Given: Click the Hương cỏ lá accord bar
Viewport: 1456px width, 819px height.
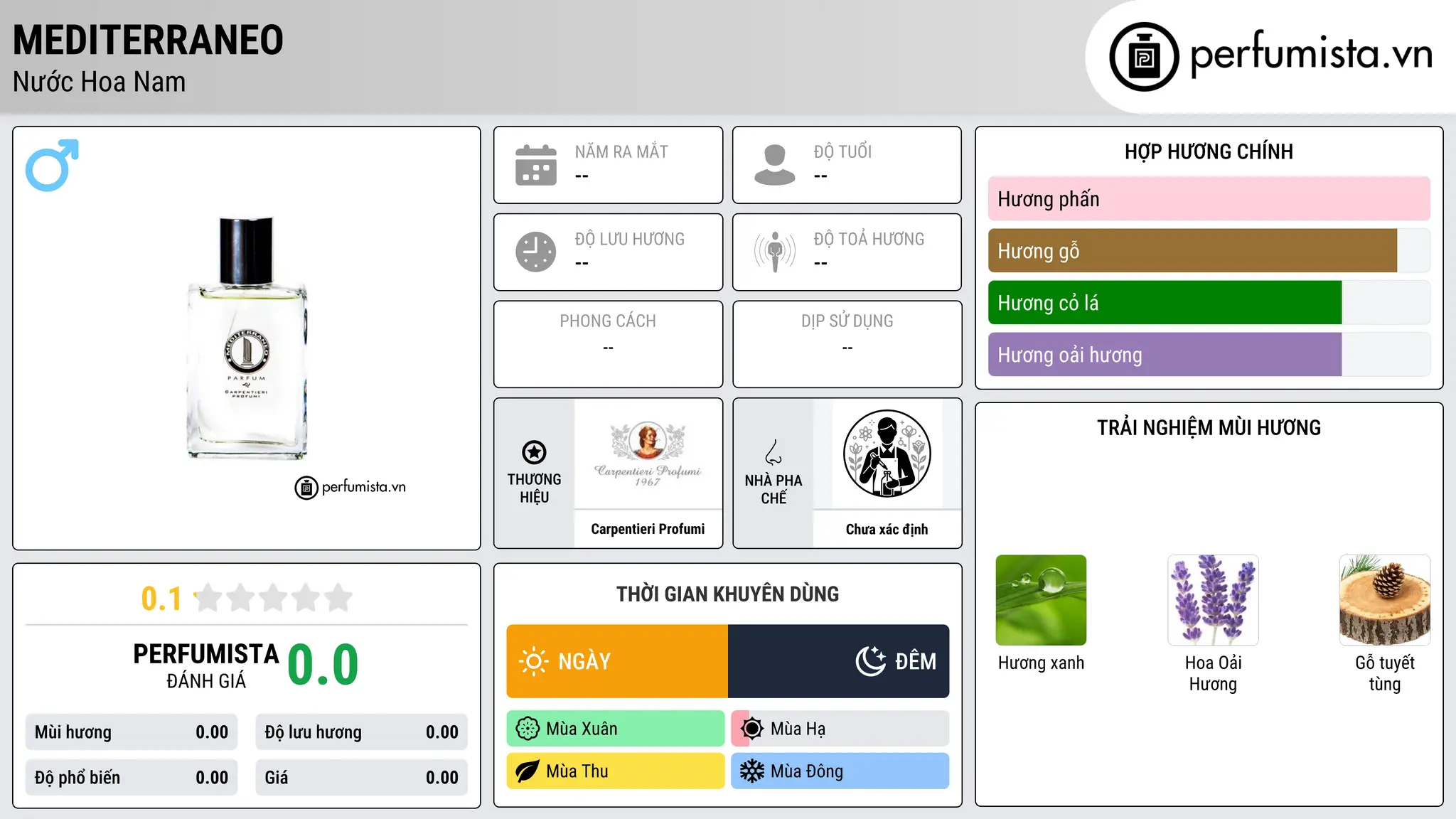Looking at the screenshot, I should 1209,303.
